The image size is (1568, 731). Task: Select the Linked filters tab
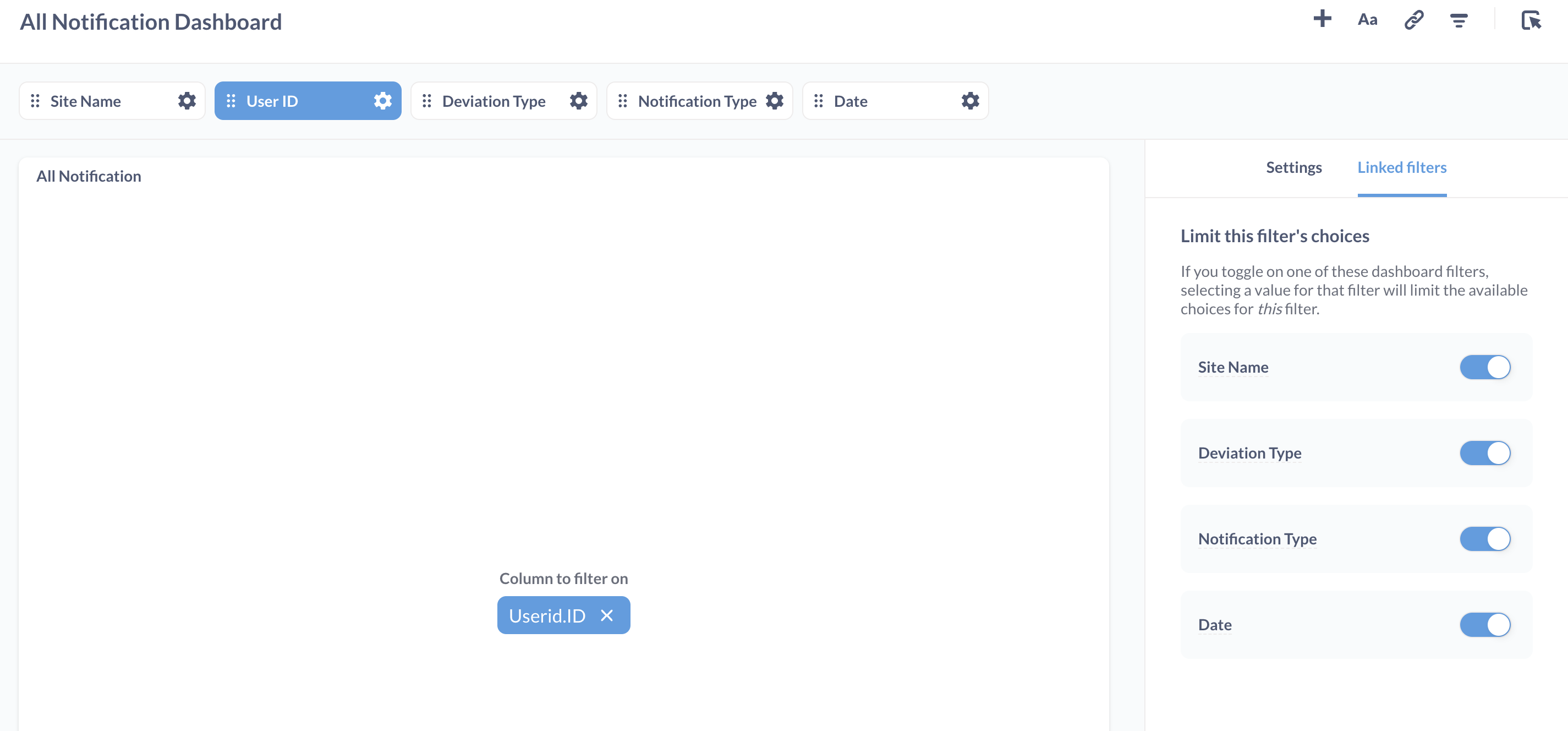click(1402, 167)
